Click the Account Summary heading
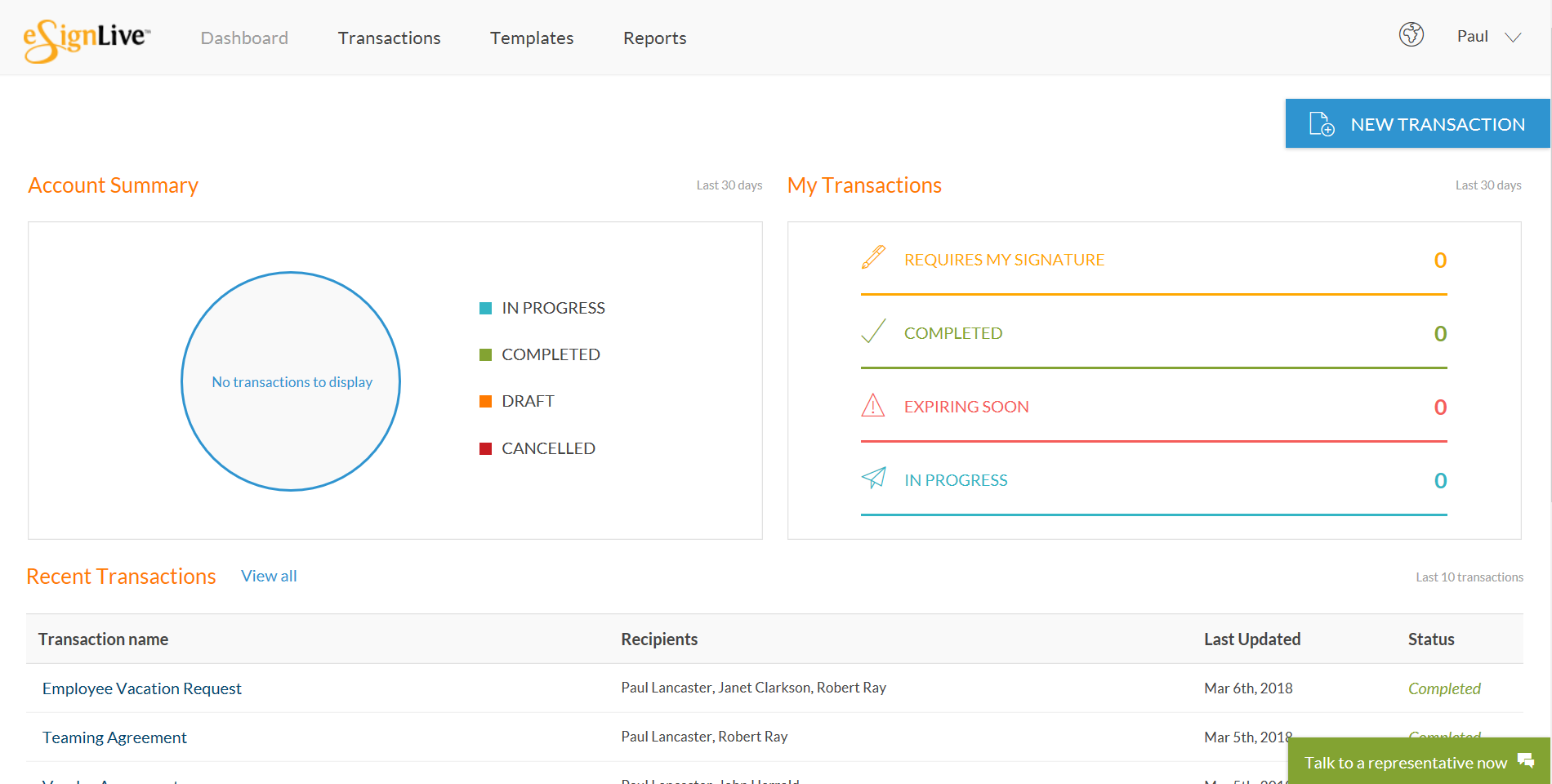Image resolution: width=1552 pixels, height=784 pixels. point(113,185)
